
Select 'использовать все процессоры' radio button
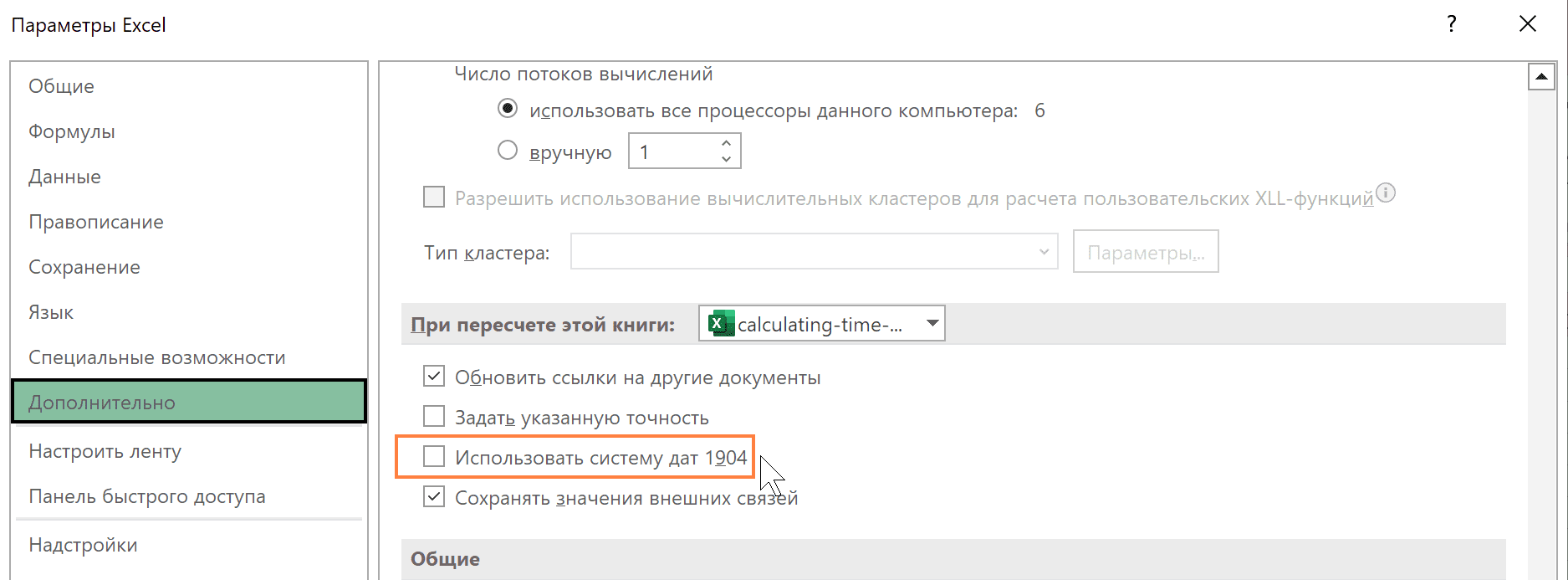508,109
